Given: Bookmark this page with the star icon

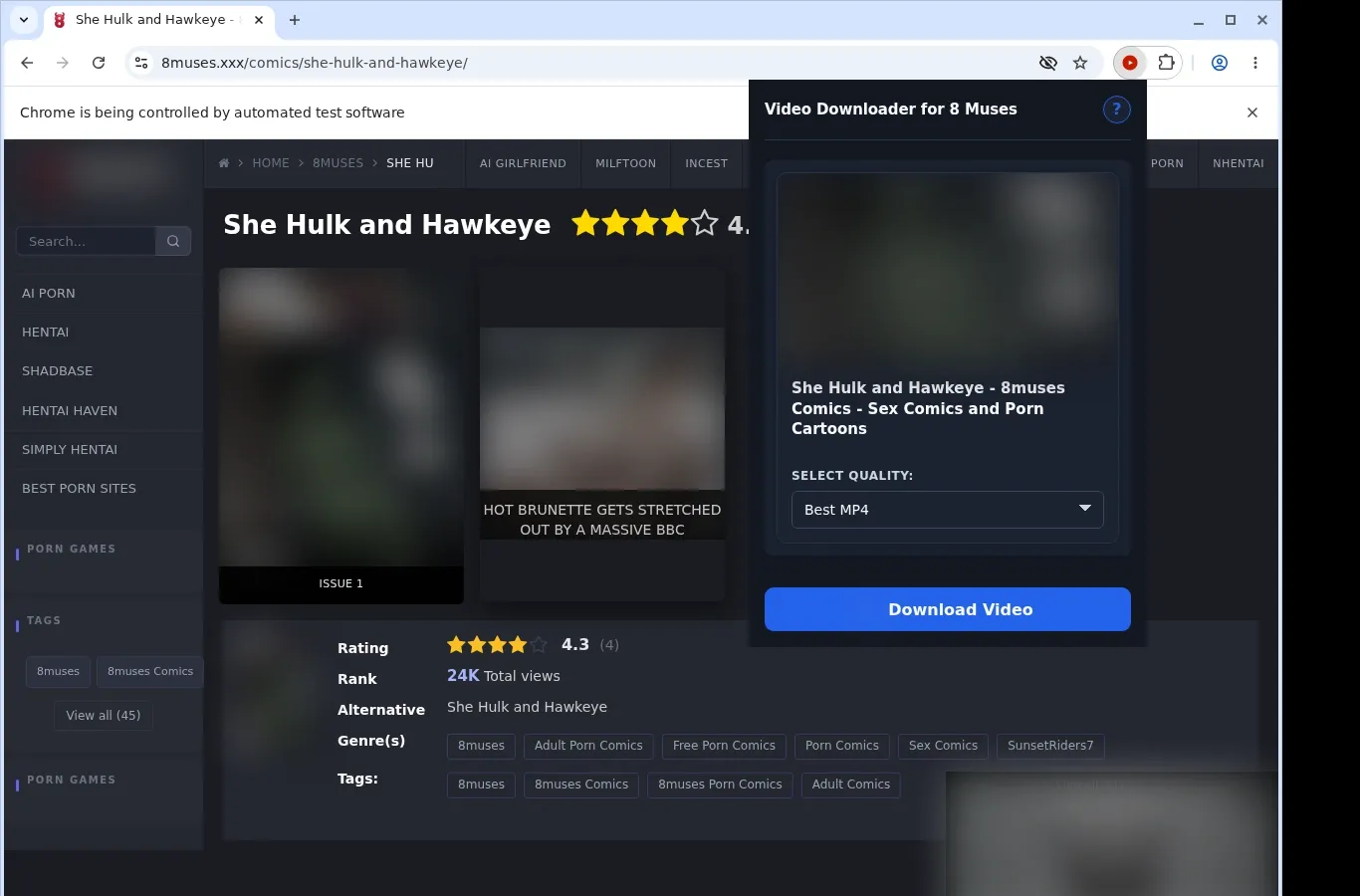Looking at the screenshot, I should click(1080, 63).
